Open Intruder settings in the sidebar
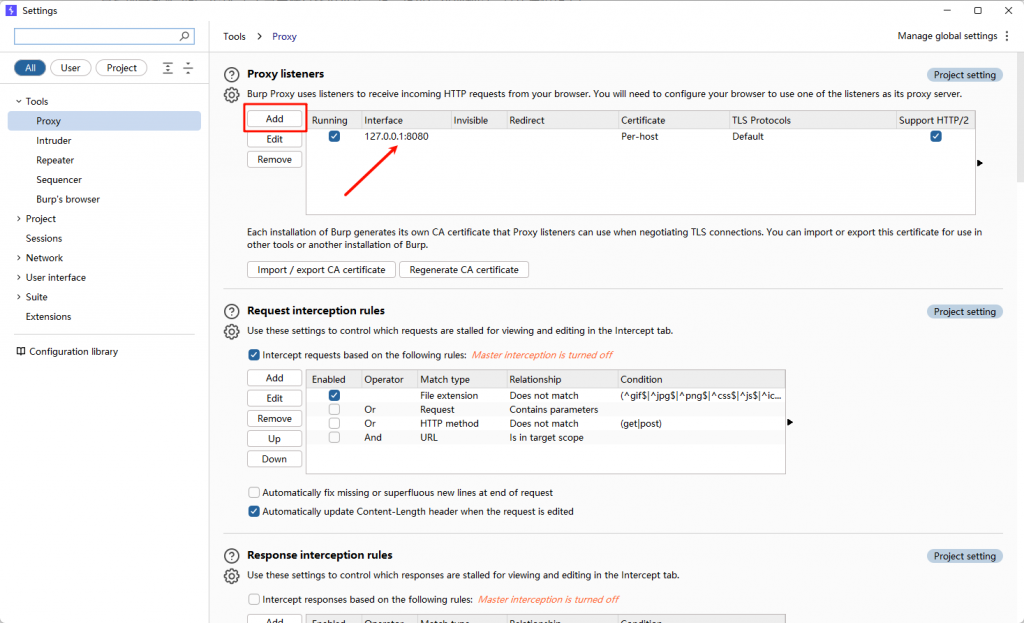 54,140
